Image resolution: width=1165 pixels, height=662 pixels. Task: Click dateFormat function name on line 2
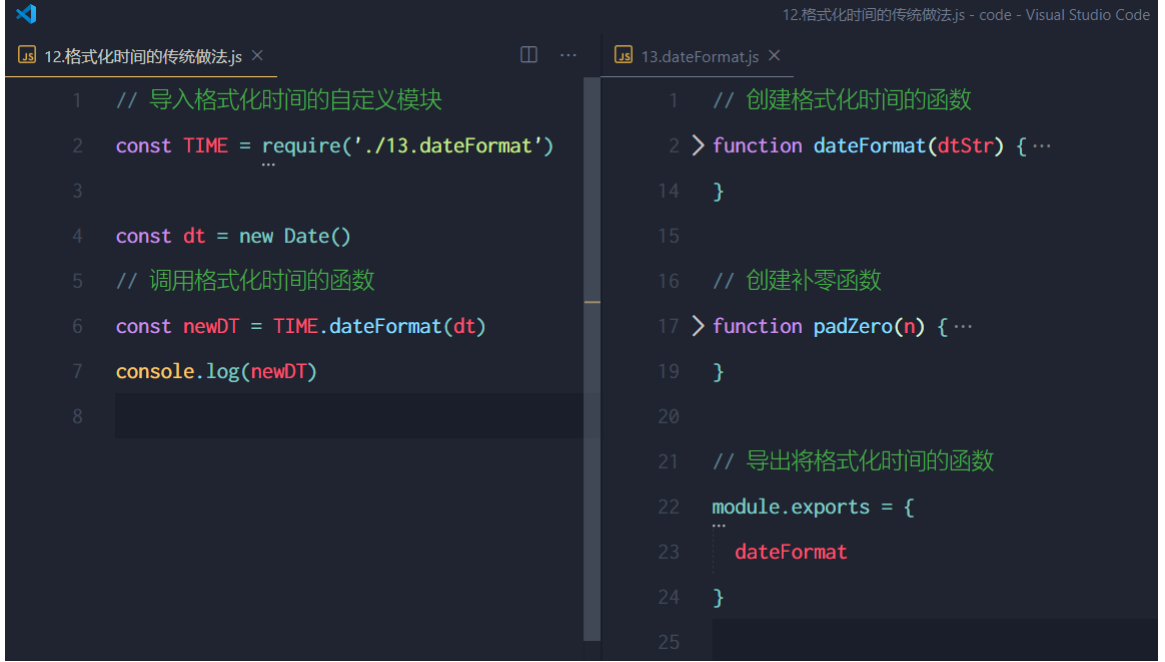pos(869,146)
